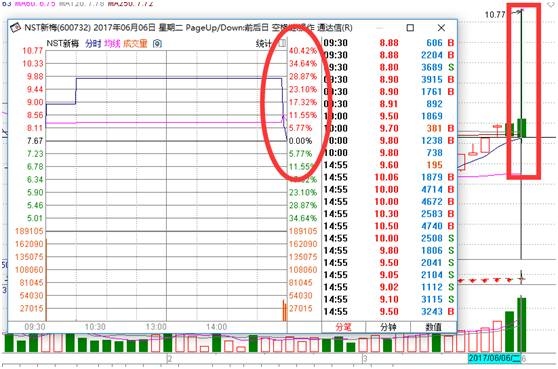Open the 统计 statistics option
Viewport: 558px width, 369px height.
click(x=264, y=43)
